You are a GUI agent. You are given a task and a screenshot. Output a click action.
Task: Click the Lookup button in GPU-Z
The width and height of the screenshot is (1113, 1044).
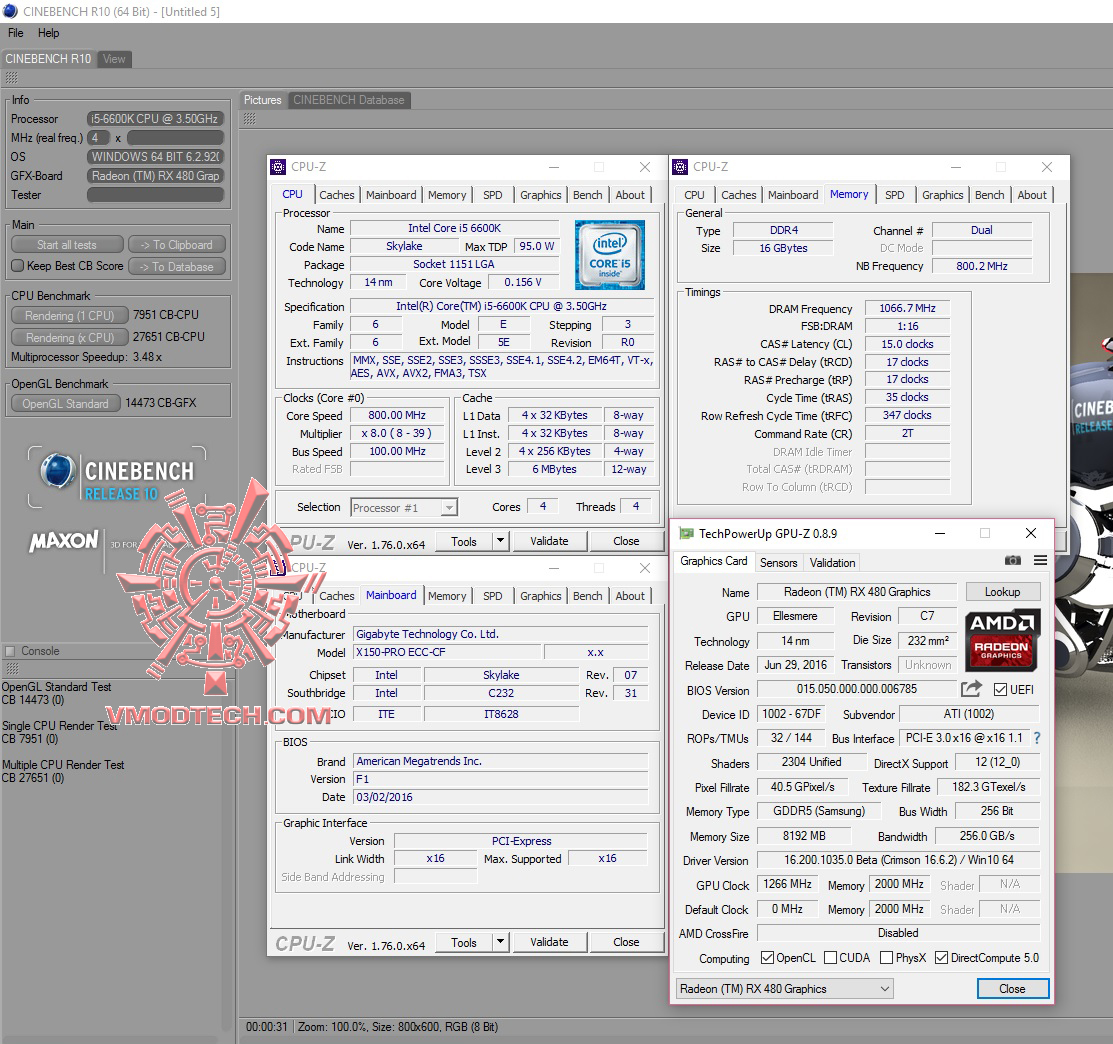point(1002,591)
